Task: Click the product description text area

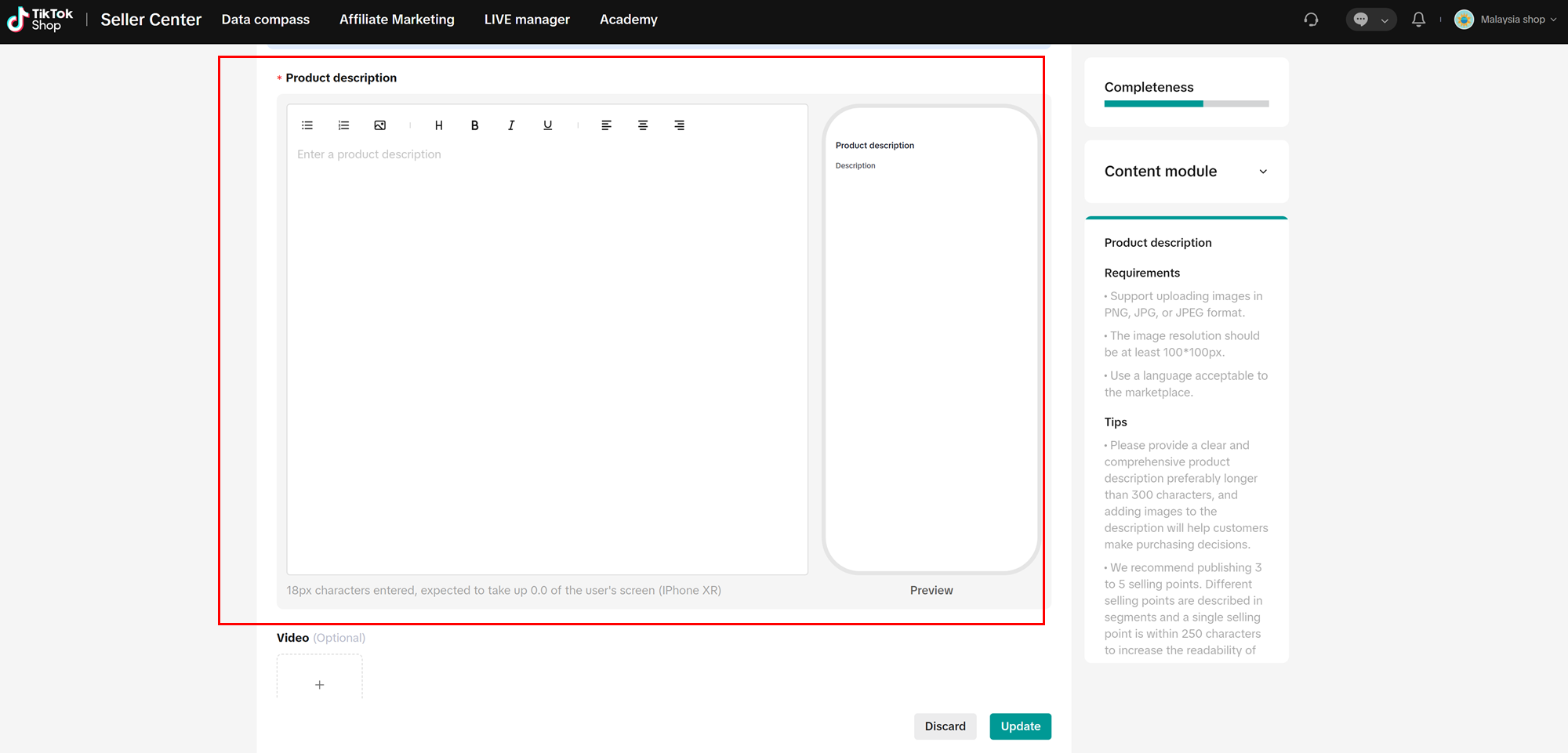Action: coord(546,353)
